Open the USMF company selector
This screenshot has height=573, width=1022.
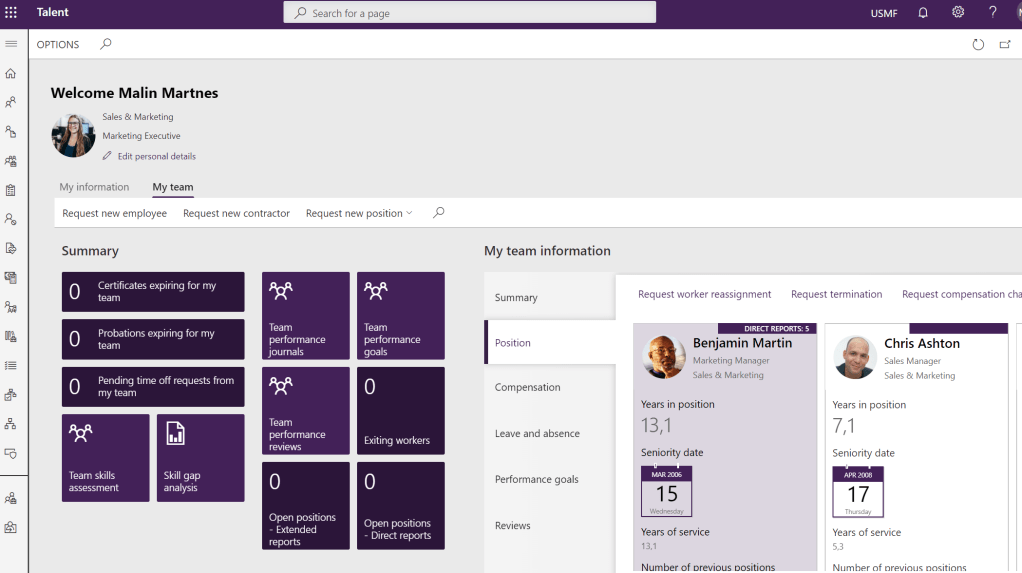point(884,13)
